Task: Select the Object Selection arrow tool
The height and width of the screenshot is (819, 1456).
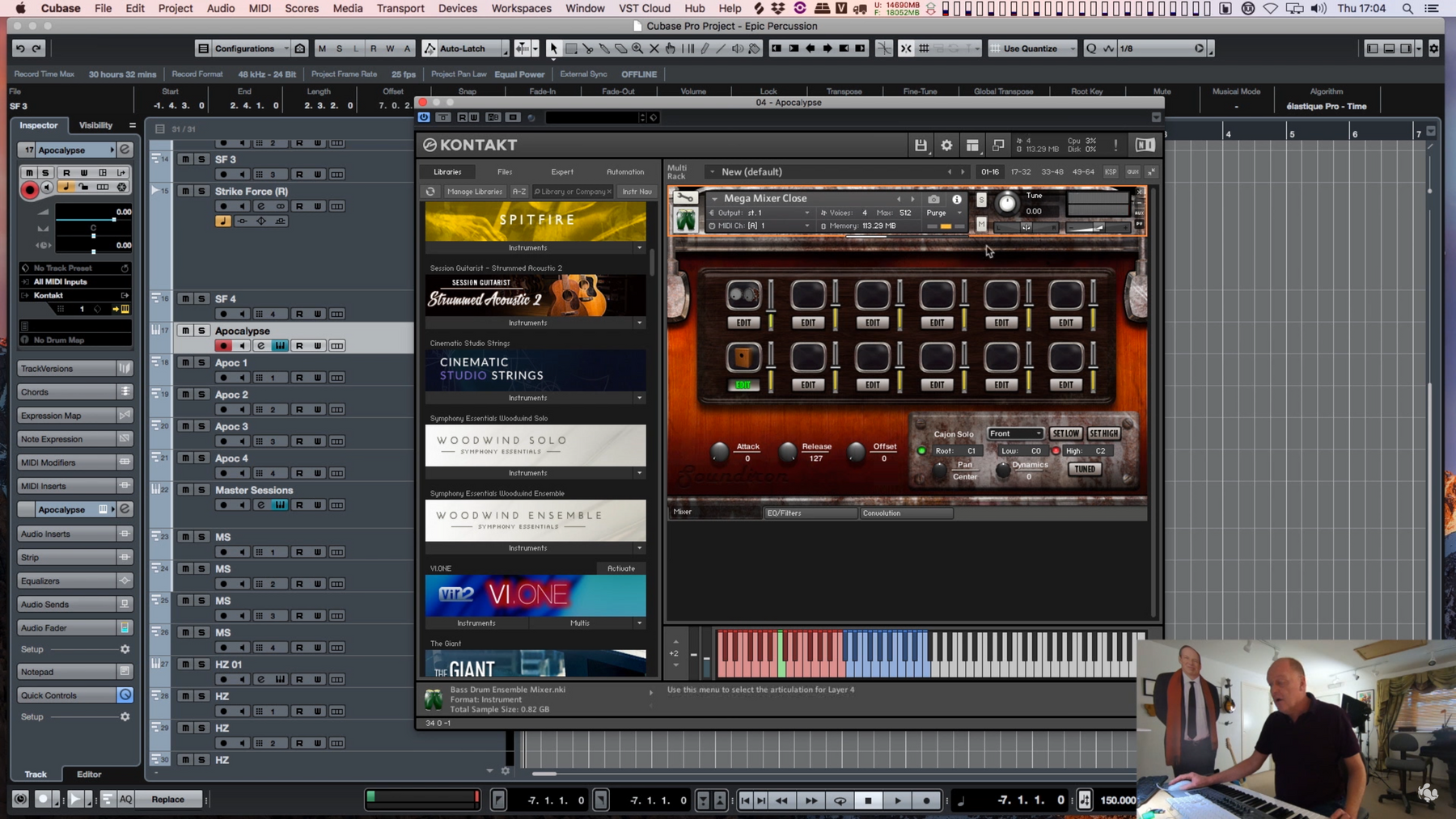Action: click(553, 49)
